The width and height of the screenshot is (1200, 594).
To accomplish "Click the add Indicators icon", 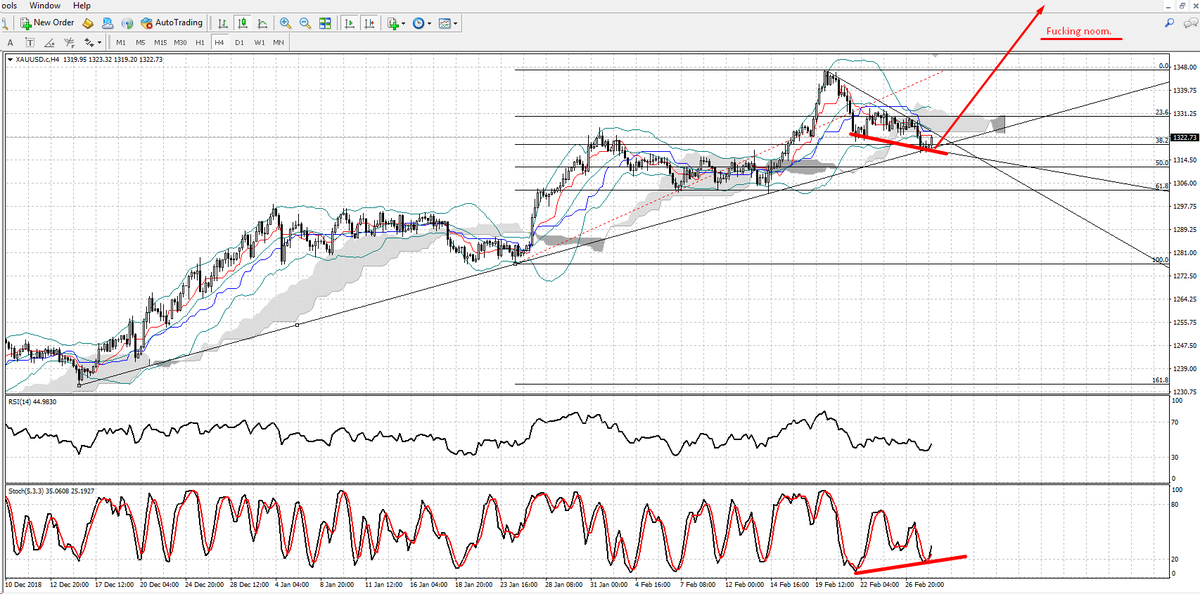I will (393, 23).
